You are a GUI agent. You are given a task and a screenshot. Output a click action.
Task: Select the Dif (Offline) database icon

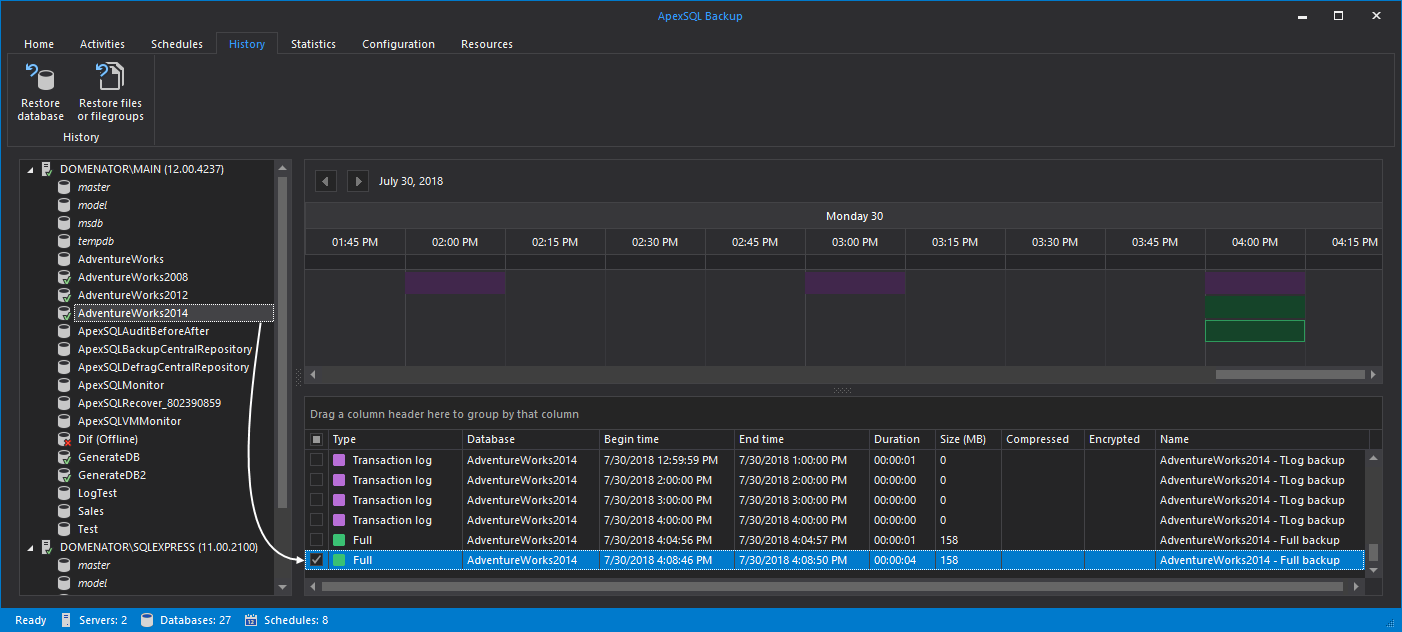pos(64,439)
